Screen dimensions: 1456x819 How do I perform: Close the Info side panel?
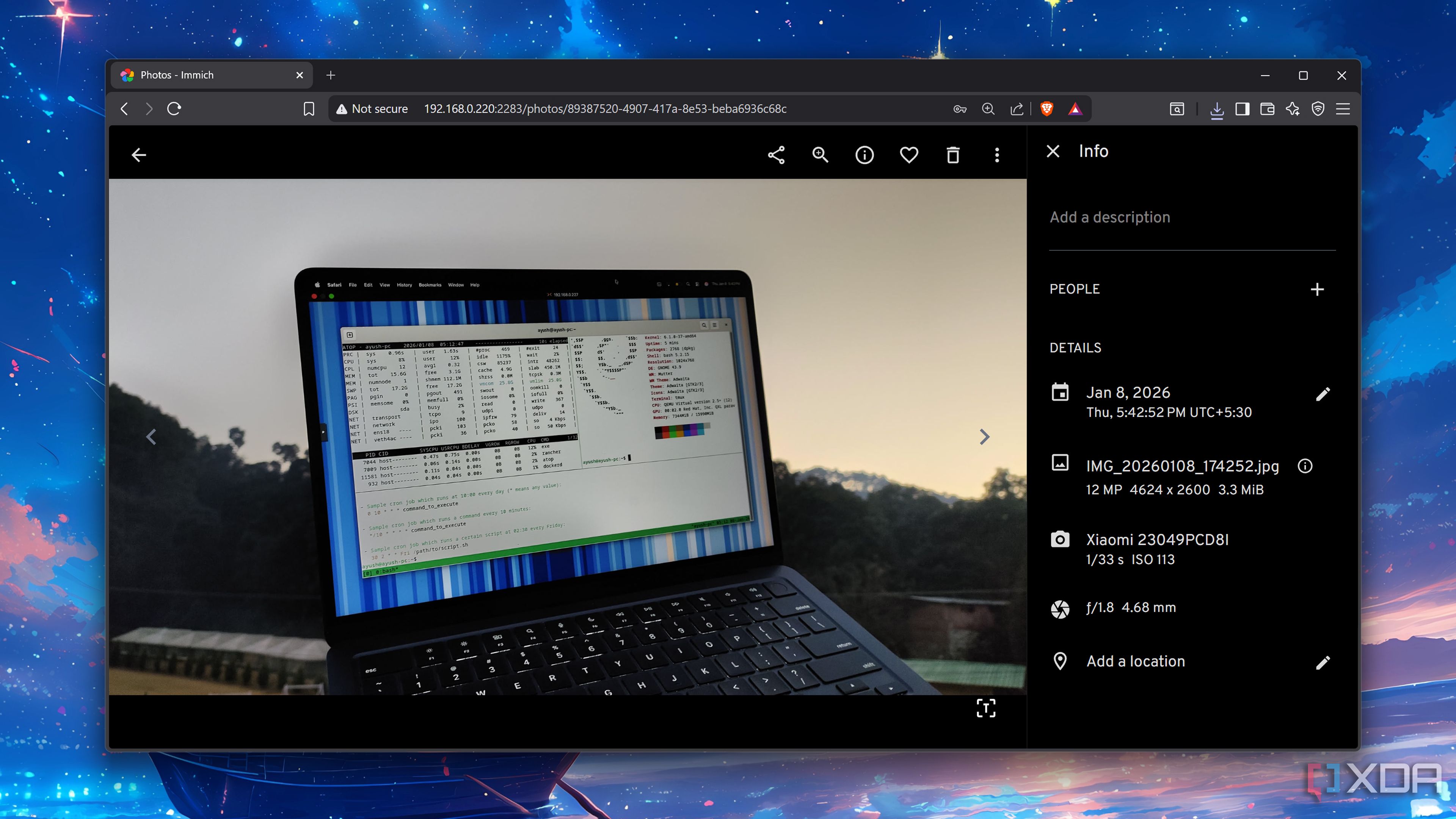1053,152
